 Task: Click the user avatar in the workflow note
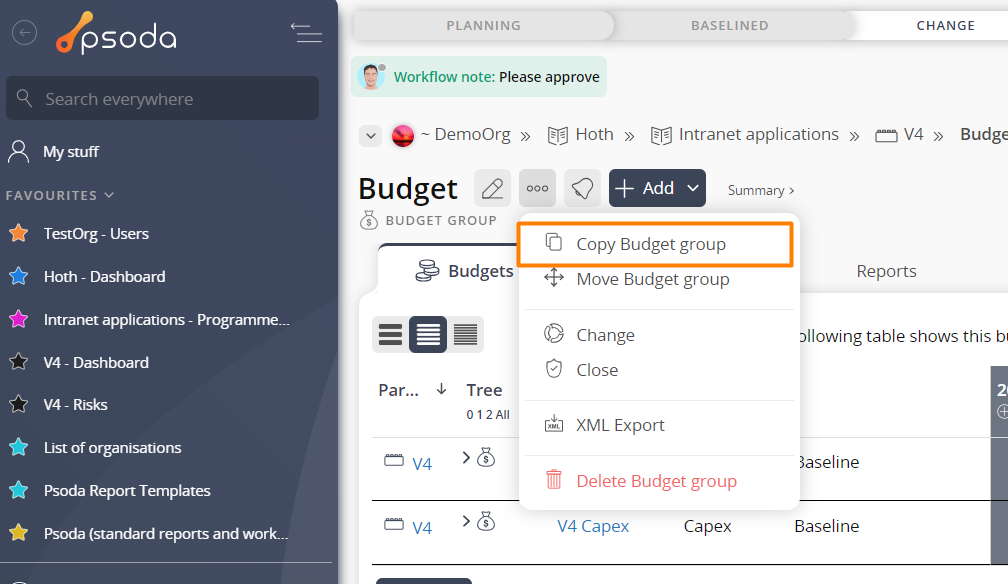[371, 77]
